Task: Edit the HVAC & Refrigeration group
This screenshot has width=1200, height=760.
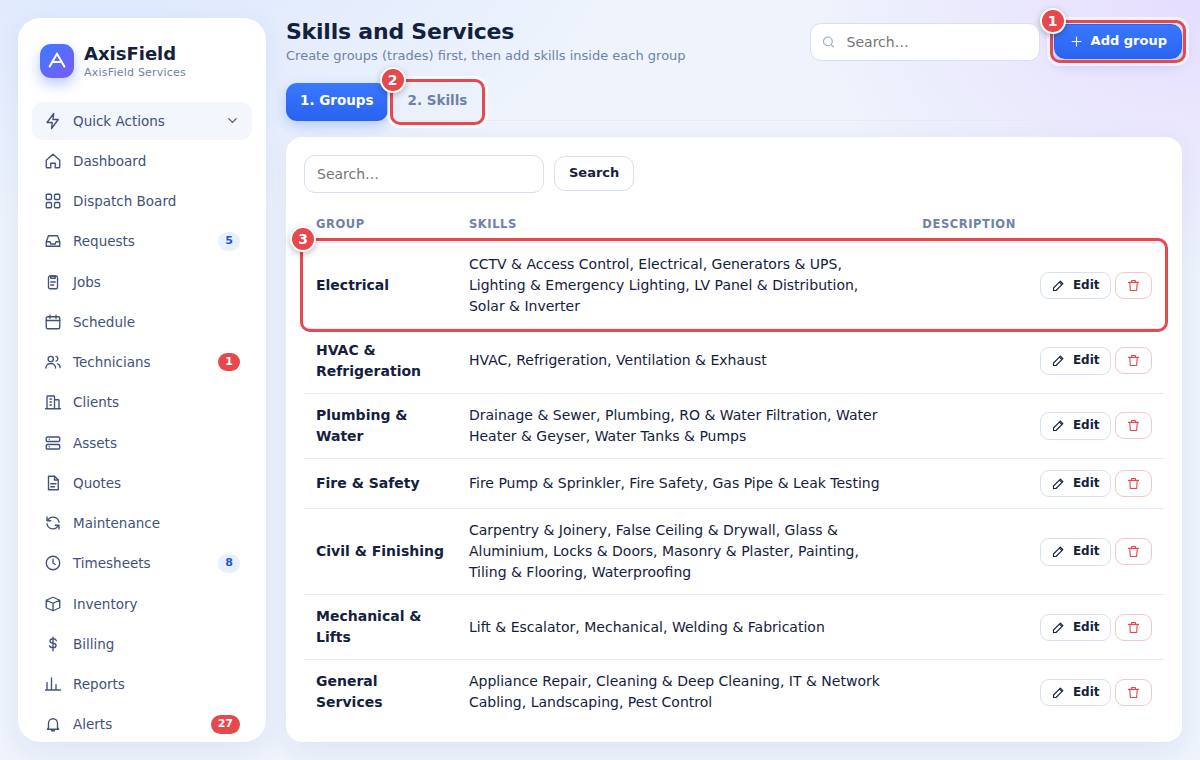Action: [1075, 360]
